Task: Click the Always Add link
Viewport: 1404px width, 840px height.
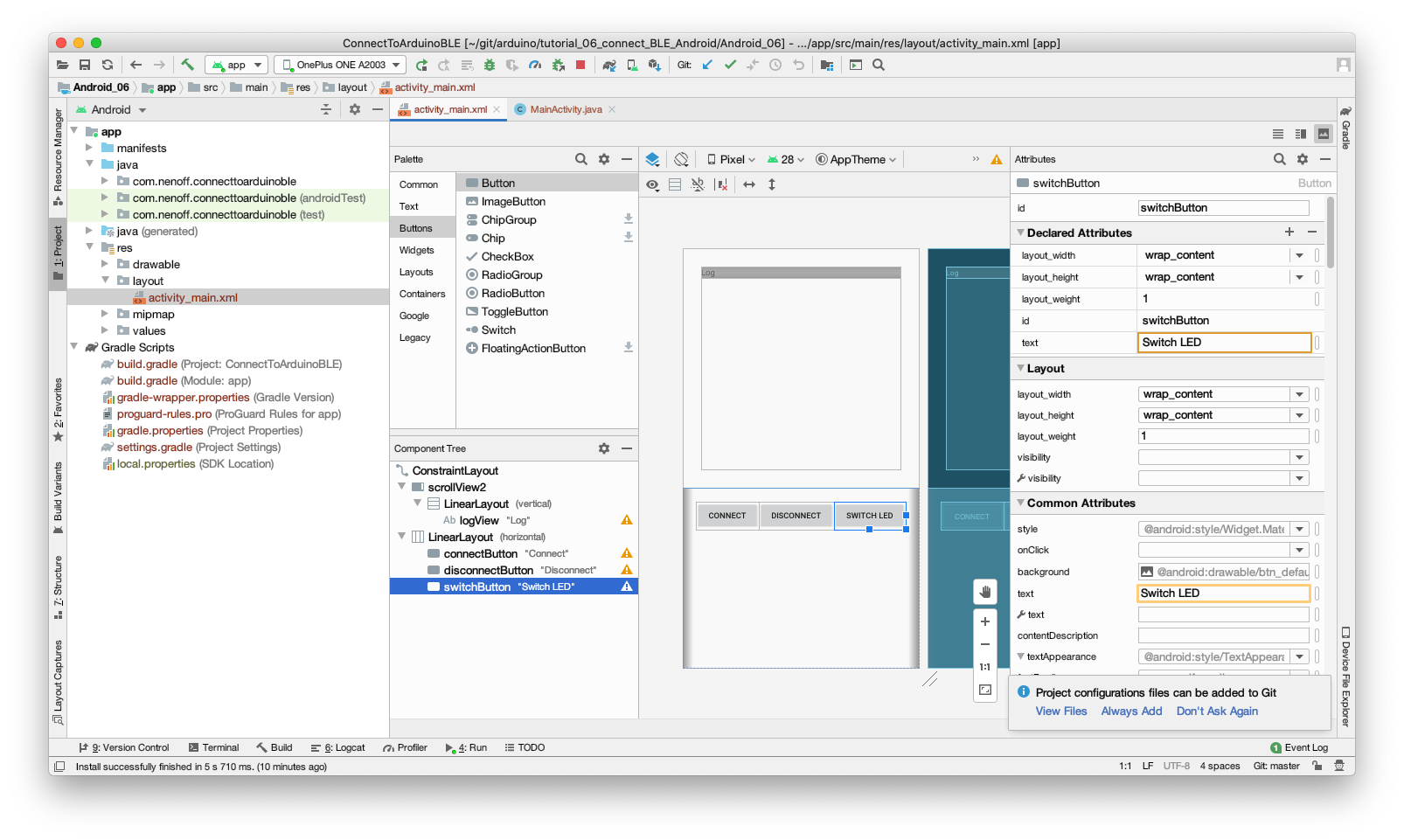Action: (1131, 712)
